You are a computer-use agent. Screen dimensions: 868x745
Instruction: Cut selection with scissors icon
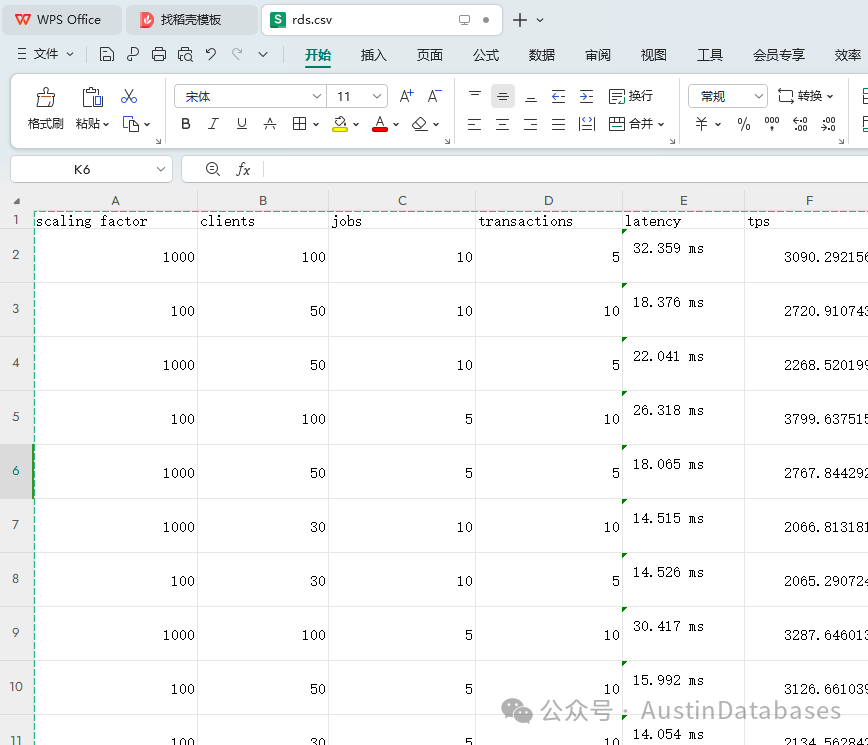129,96
